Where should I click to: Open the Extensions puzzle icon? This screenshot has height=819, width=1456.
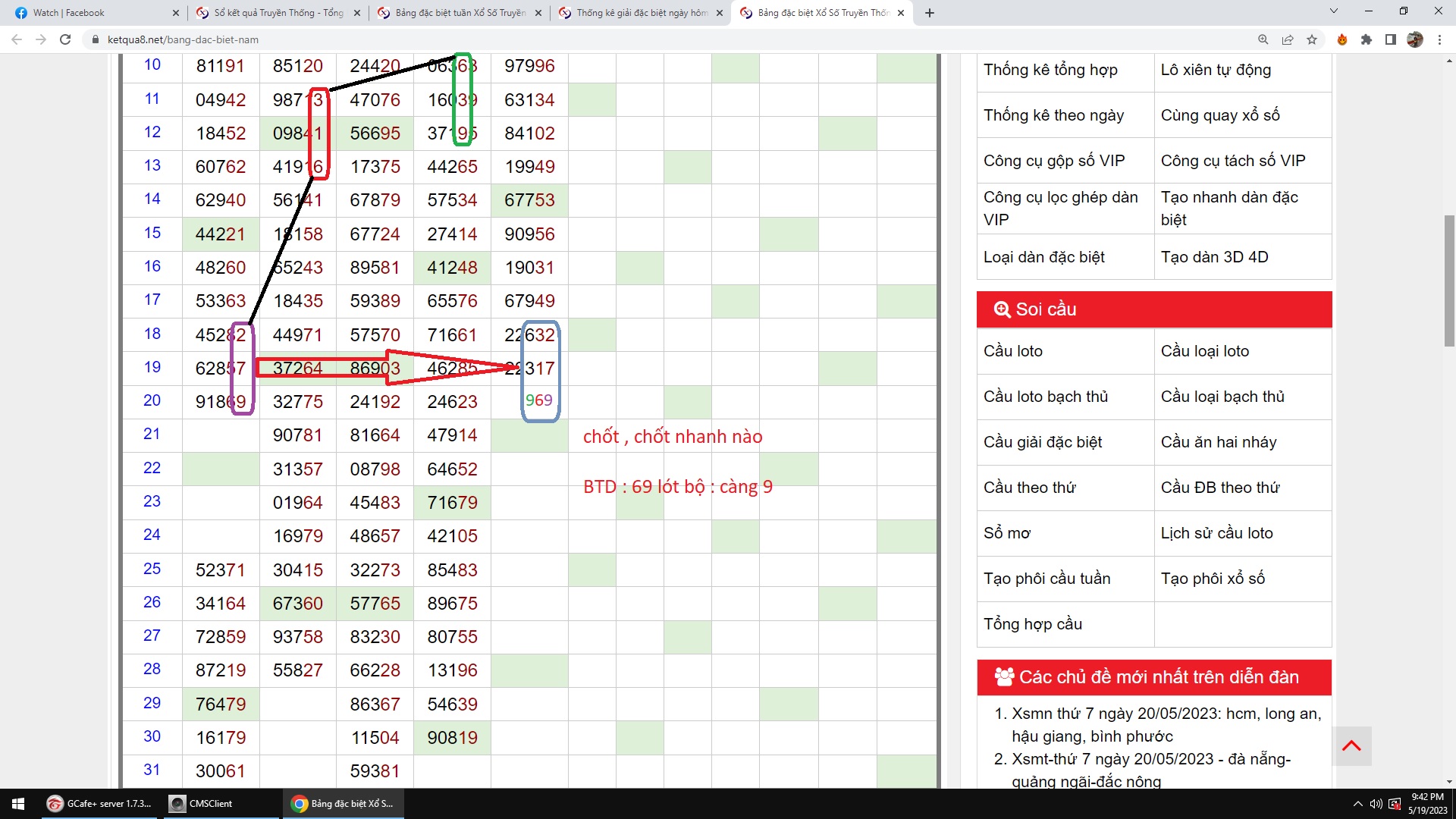[x=1367, y=39]
